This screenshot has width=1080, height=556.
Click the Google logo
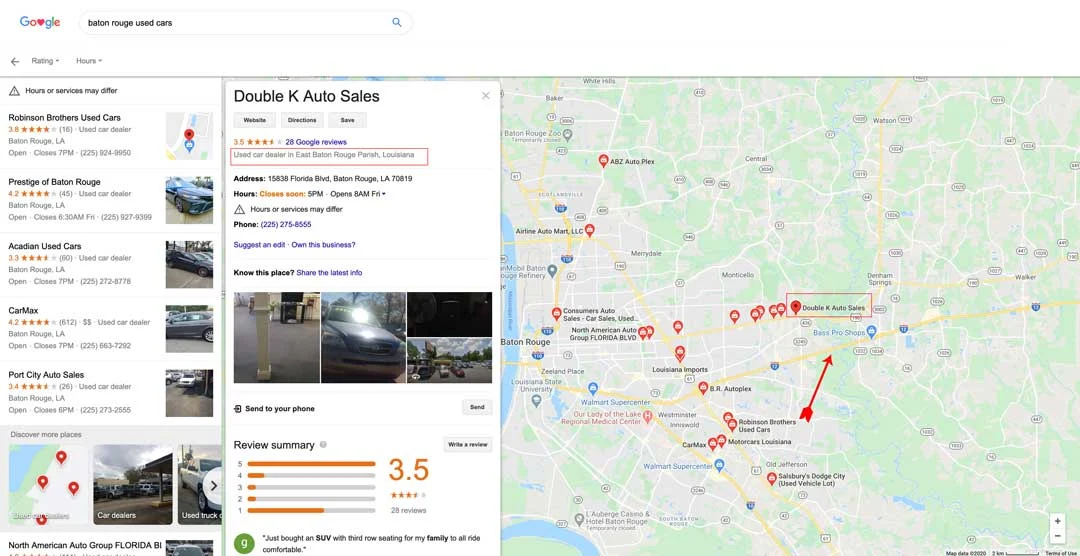(x=40, y=22)
